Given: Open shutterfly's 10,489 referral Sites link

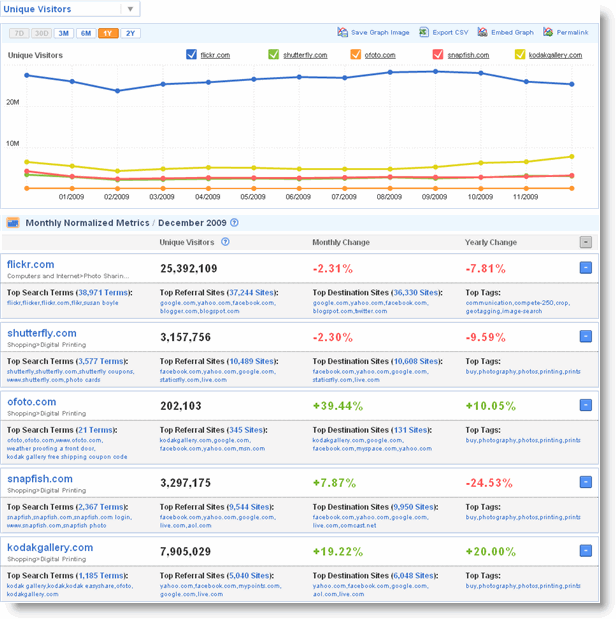Looking at the screenshot, I should click(x=251, y=361).
